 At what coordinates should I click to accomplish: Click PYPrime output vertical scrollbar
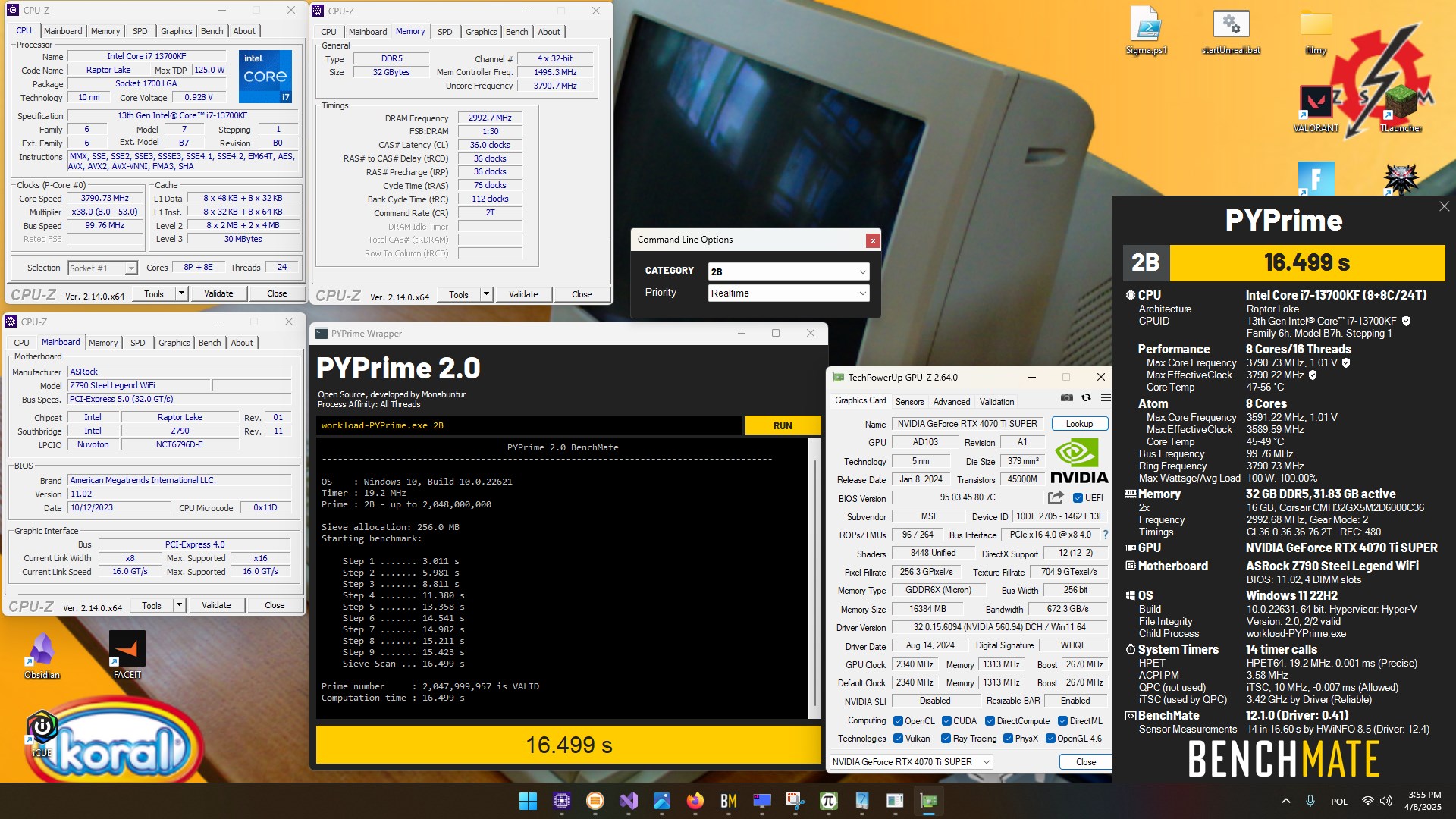[815, 578]
